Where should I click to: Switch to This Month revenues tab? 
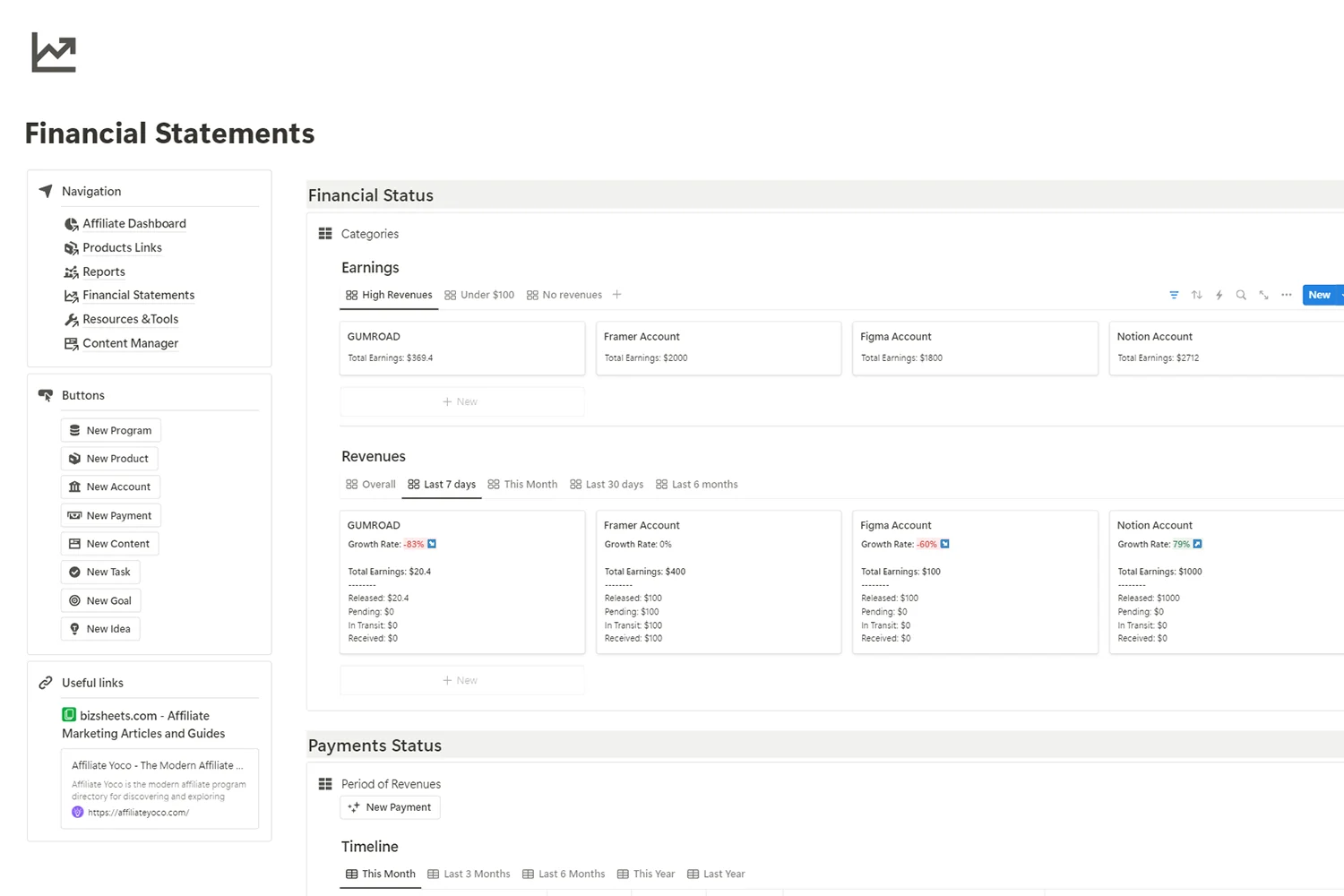(x=522, y=484)
